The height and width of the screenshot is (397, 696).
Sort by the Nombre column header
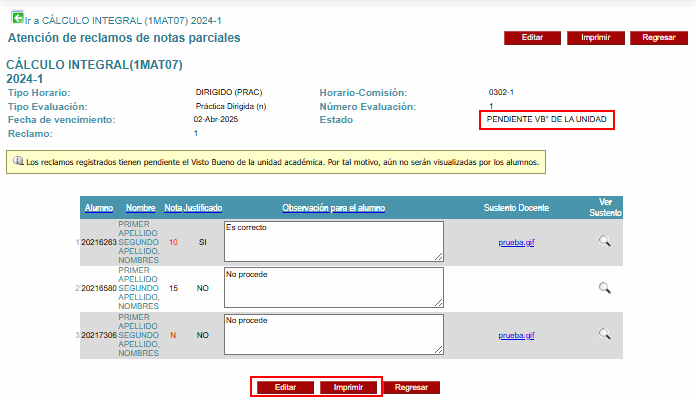tap(141, 208)
